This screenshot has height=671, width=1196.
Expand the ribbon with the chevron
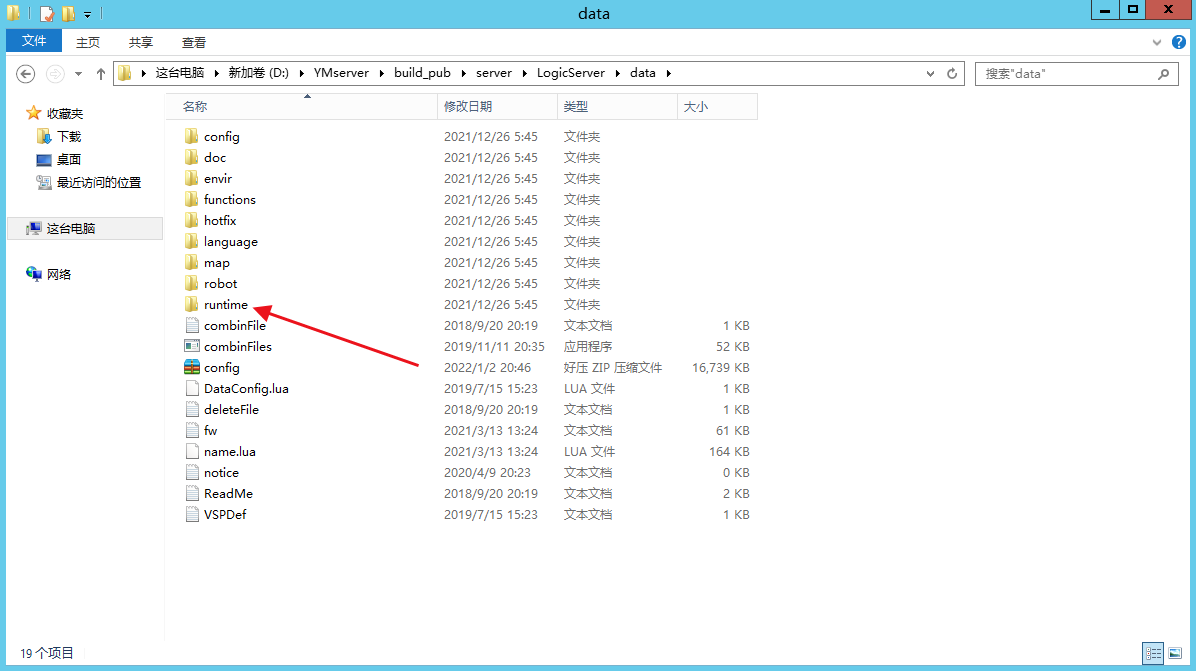1158,43
